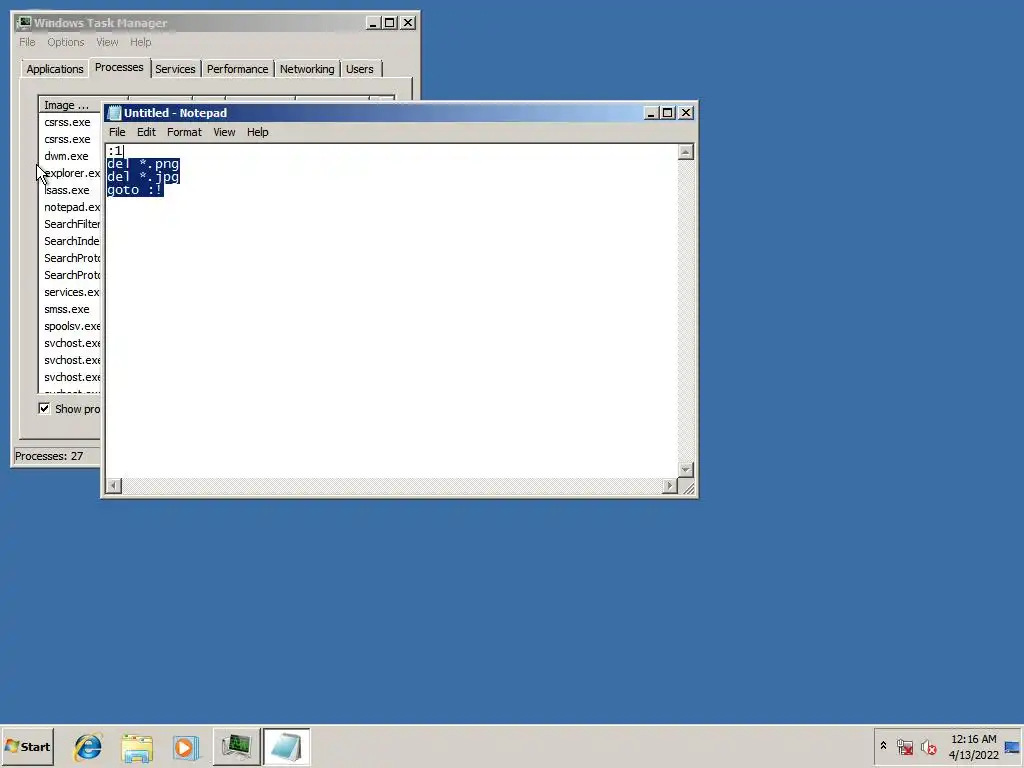
Task: Open Notepad Edit menu
Action: pos(146,132)
